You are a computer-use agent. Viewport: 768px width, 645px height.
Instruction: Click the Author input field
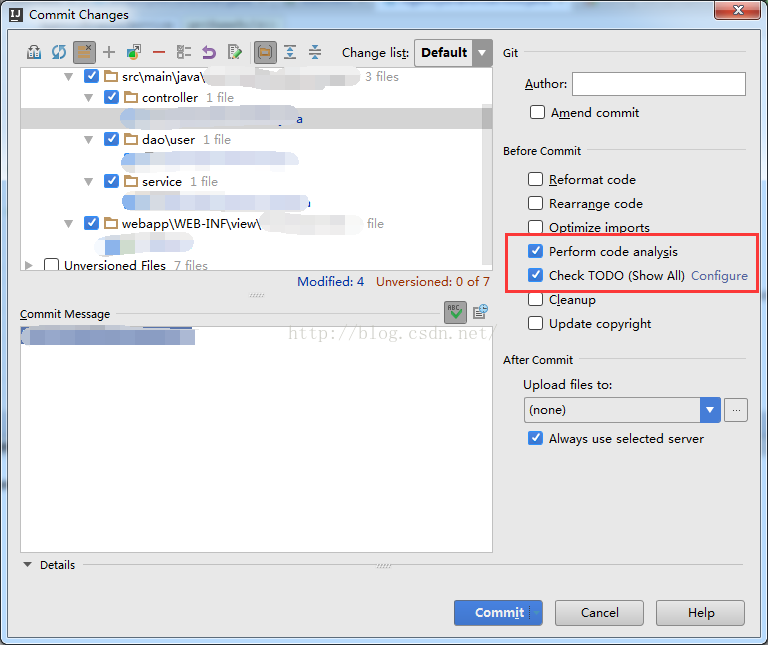(658, 84)
